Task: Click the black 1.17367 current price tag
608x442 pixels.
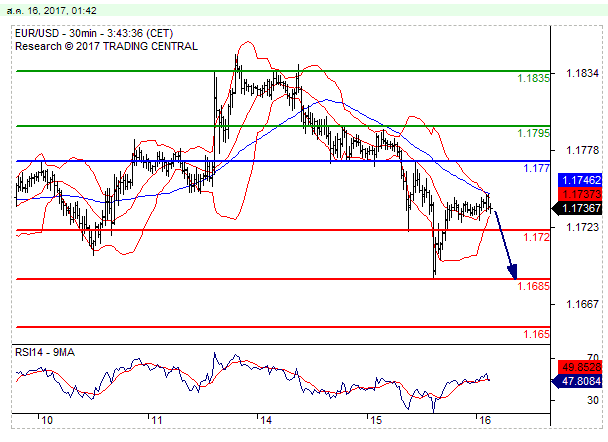Action: (x=577, y=208)
